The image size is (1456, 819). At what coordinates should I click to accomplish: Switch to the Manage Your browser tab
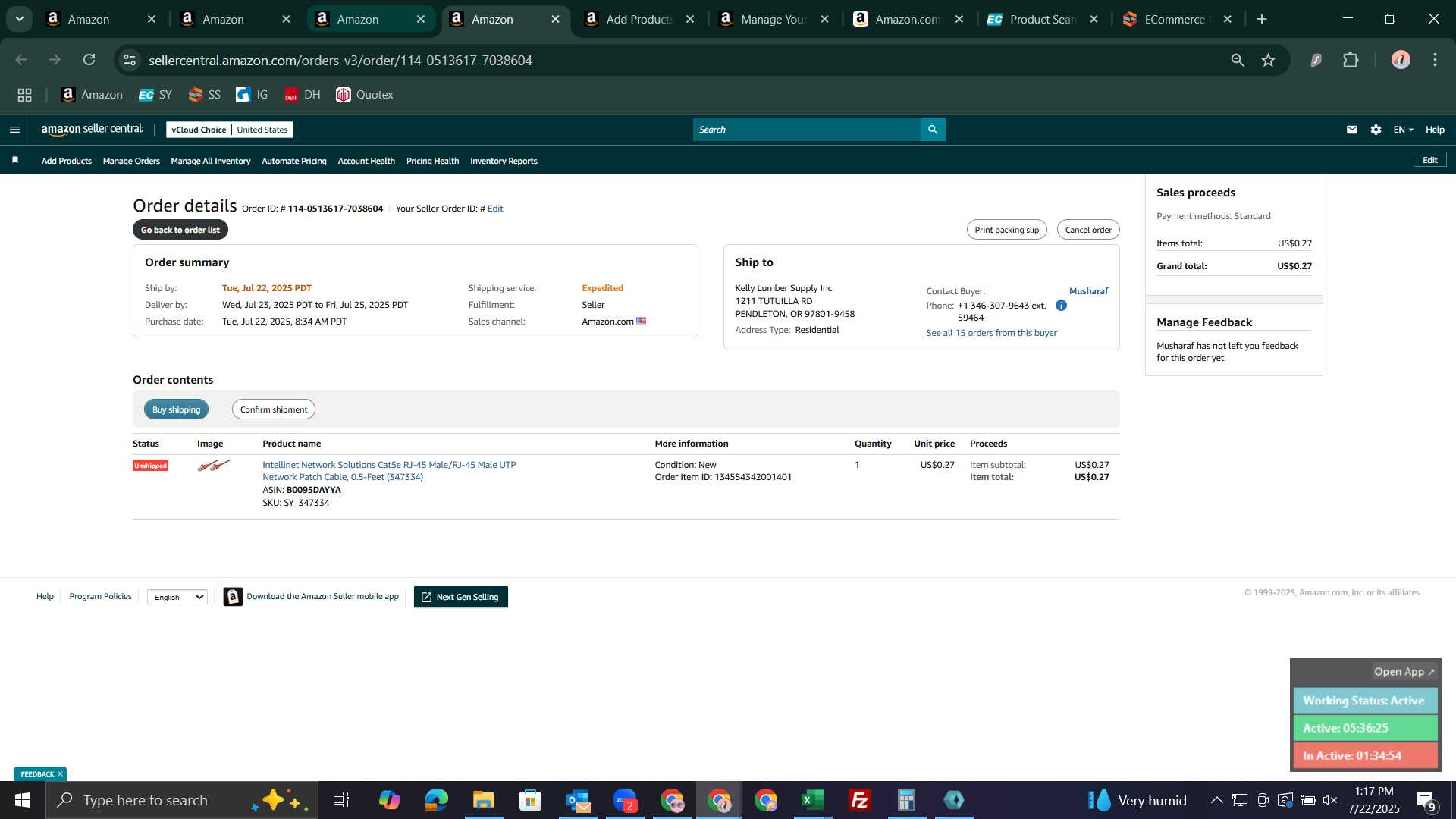pyautogui.click(x=773, y=19)
